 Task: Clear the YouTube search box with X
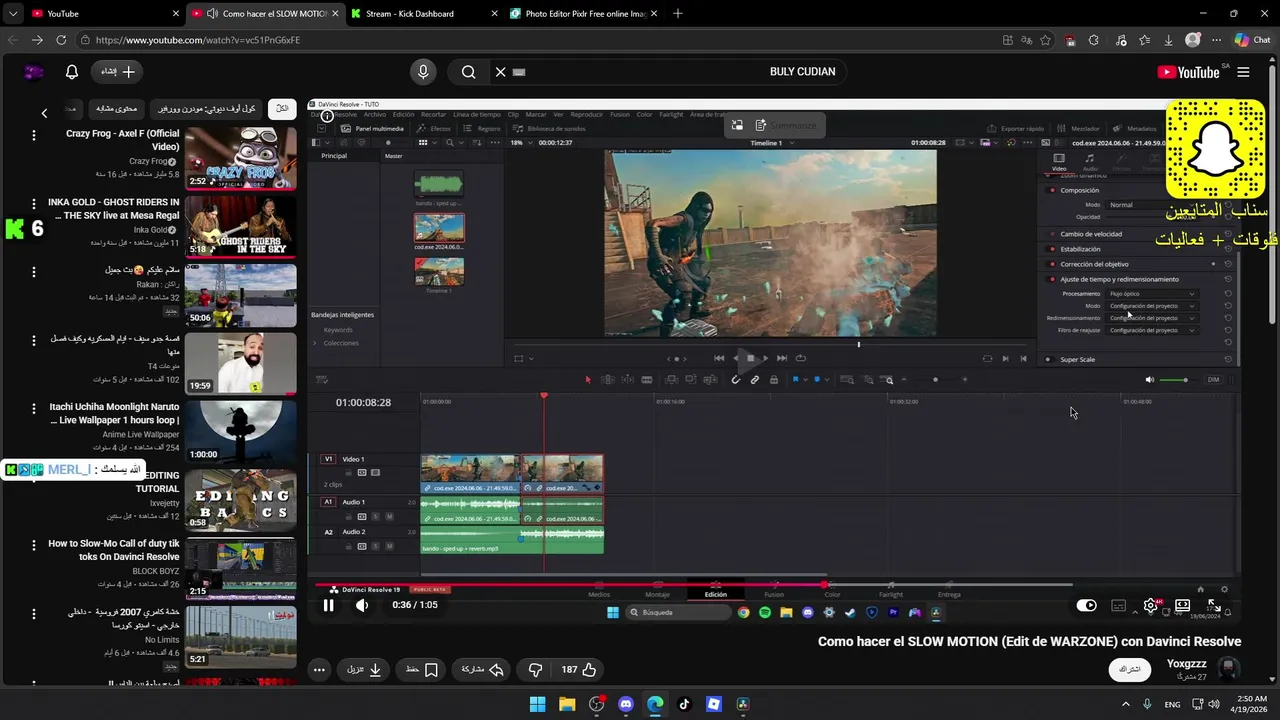click(x=501, y=72)
